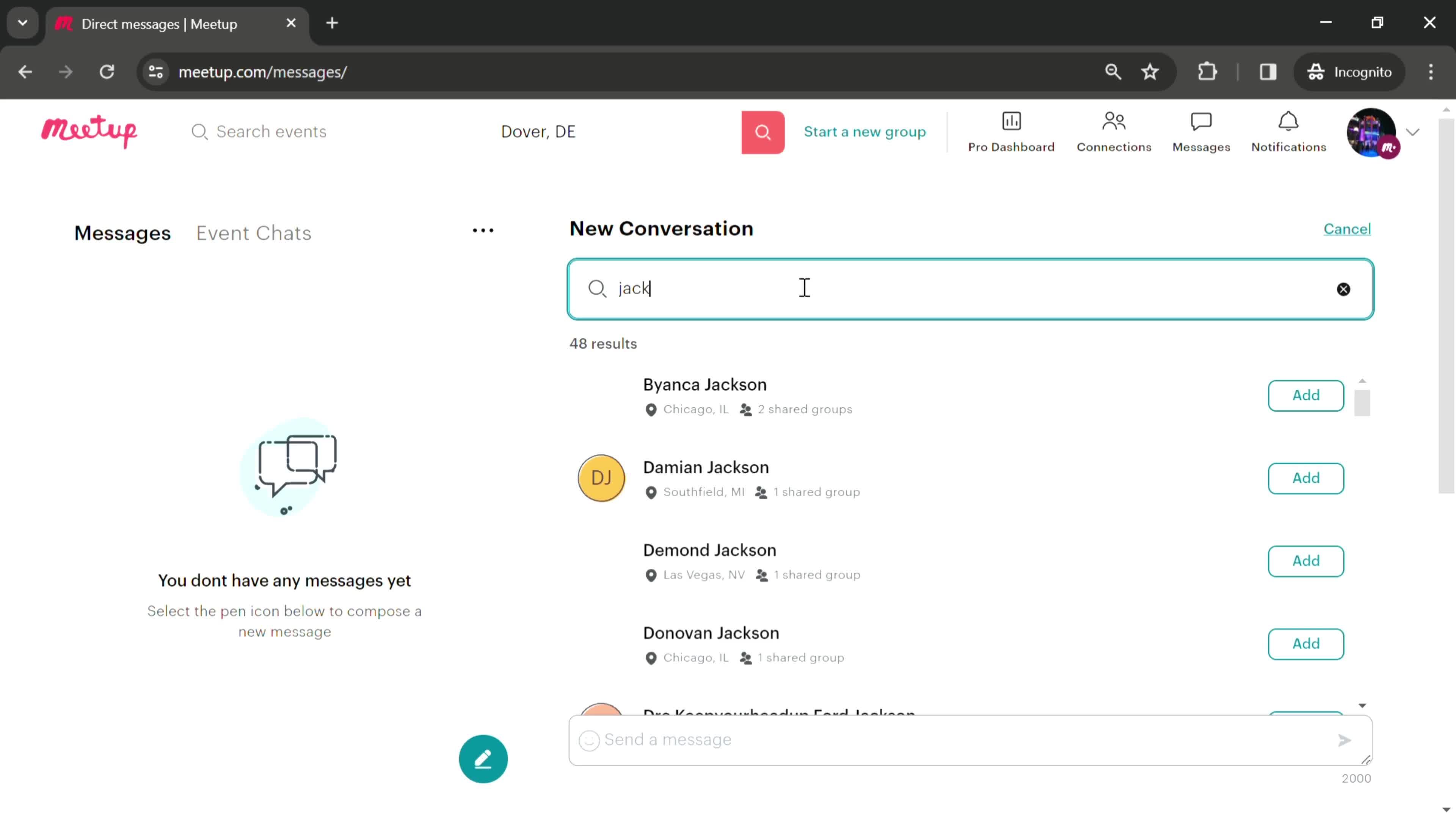
Task: Click the Start a new group link
Action: [x=865, y=131]
